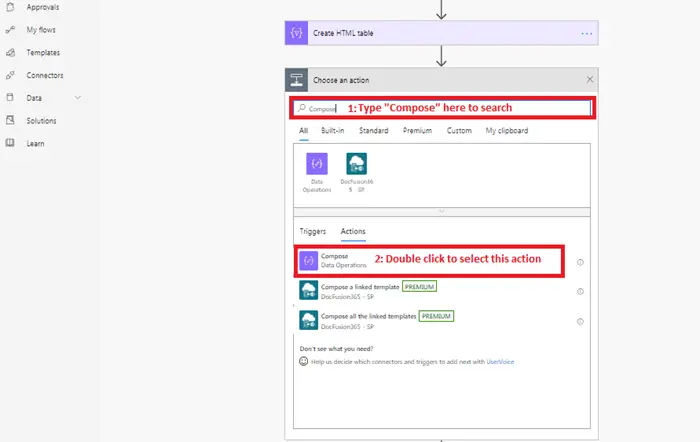
Task: Select the DocFusion365 connector icon
Action: click(357, 163)
